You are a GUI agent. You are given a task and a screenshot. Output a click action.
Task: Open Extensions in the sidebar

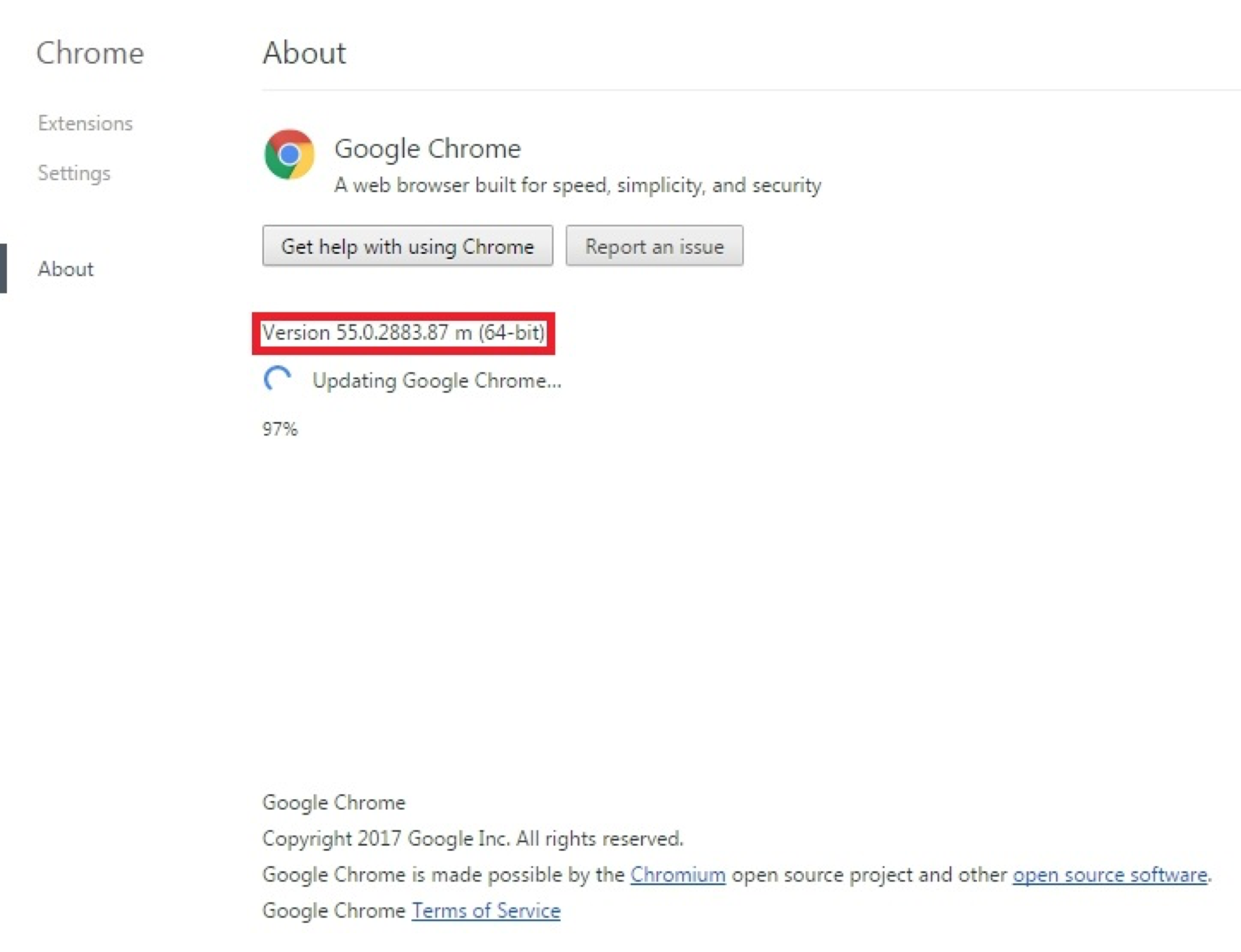click(85, 123)
